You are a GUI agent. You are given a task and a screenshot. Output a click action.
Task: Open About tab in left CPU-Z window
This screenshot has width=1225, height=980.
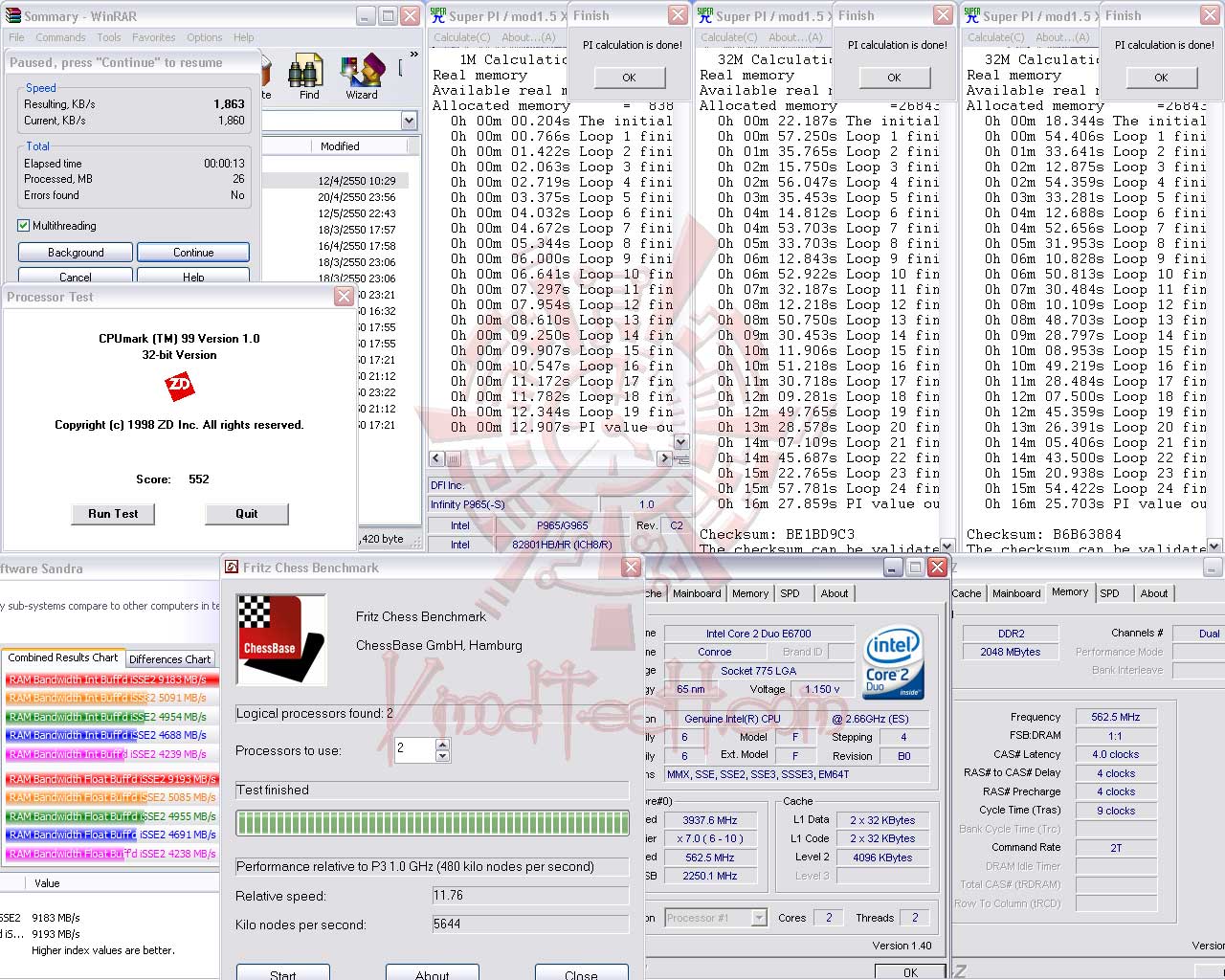[835, 593]
